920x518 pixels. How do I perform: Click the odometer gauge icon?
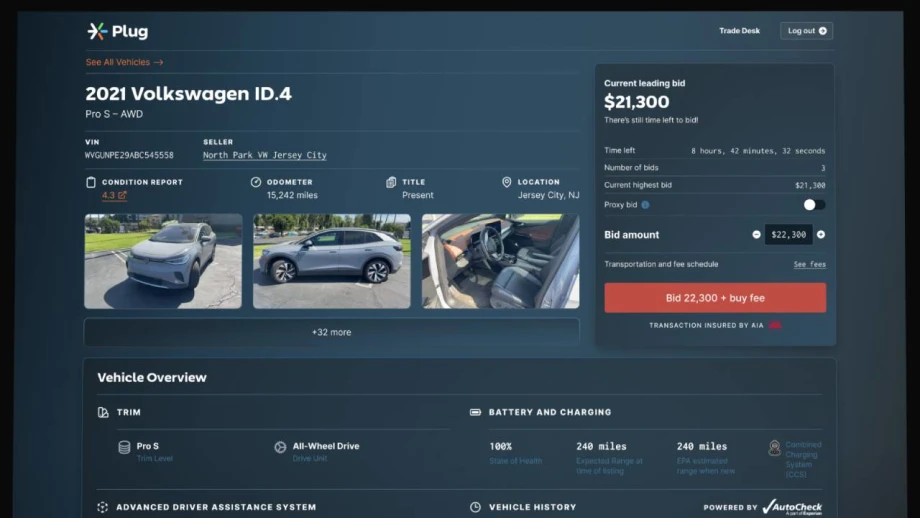(x=256, y=182)
